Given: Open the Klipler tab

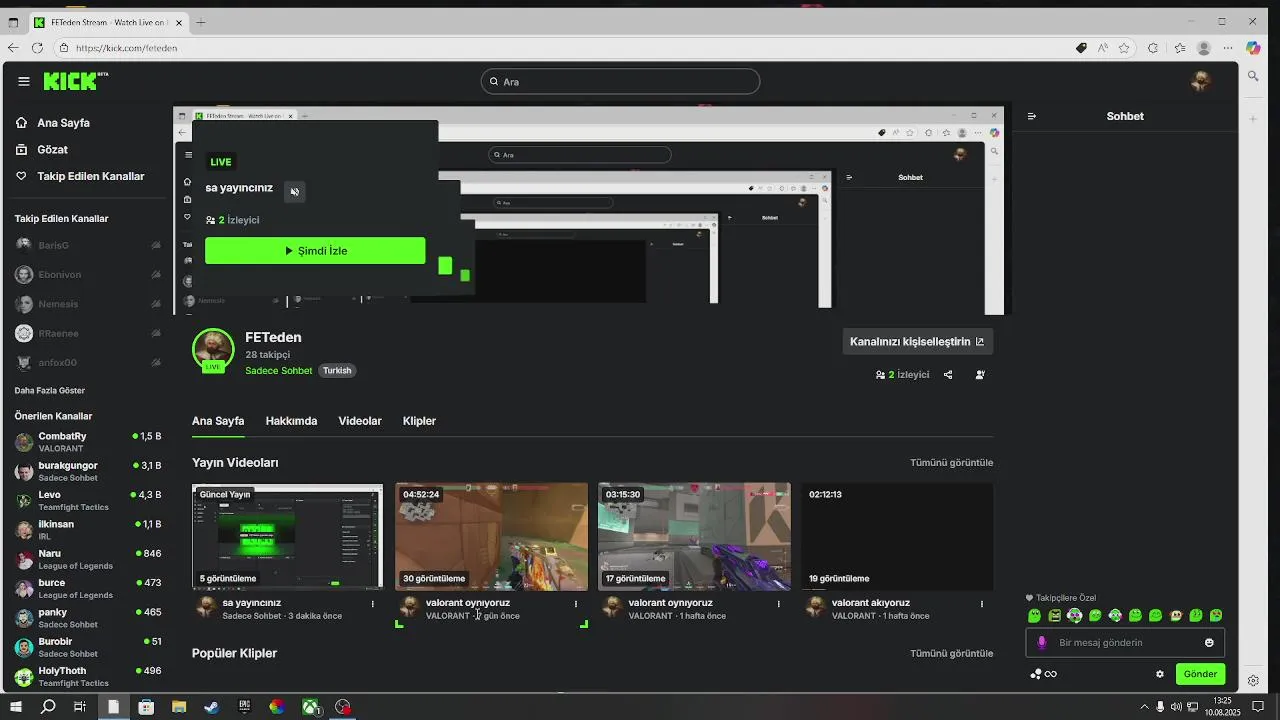Looking at the screenshot, I should coord(419,421).
